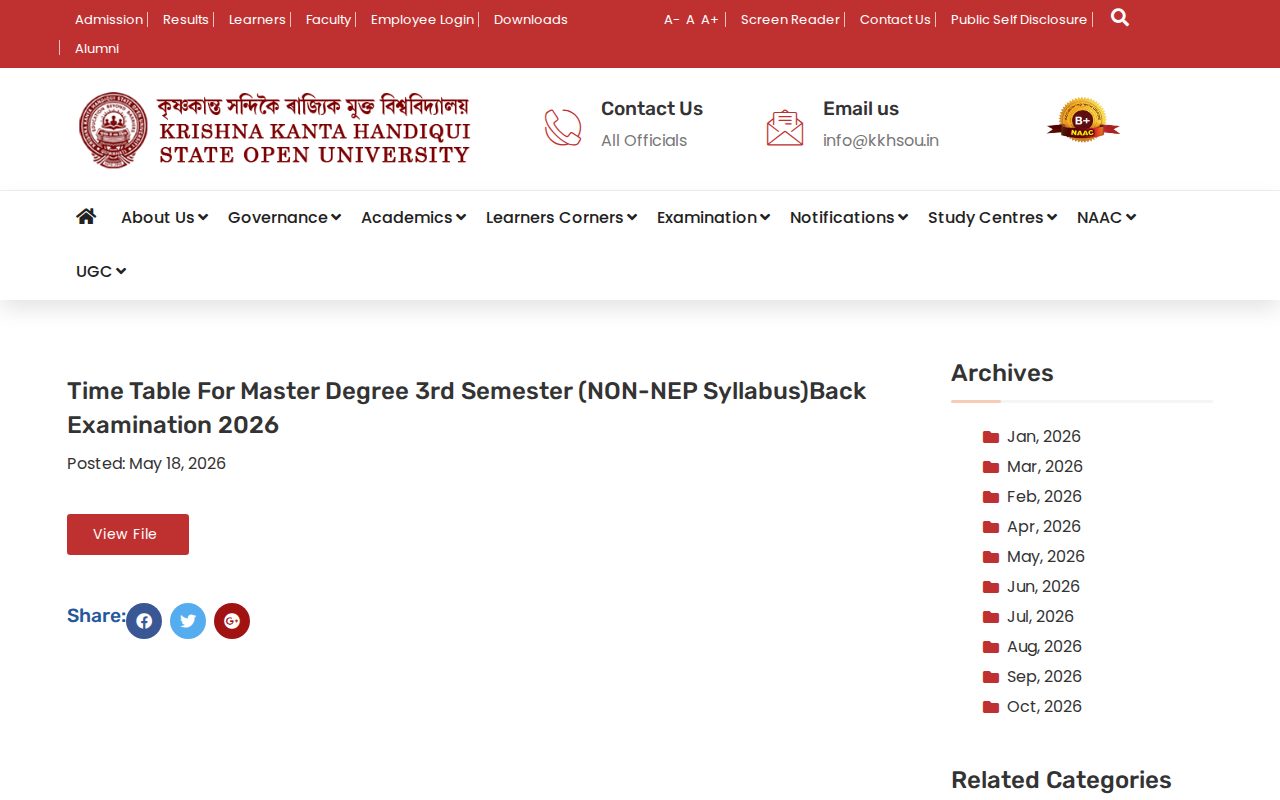Expand the About Us menu
The image size is (1280, 800).
(164, 217)
